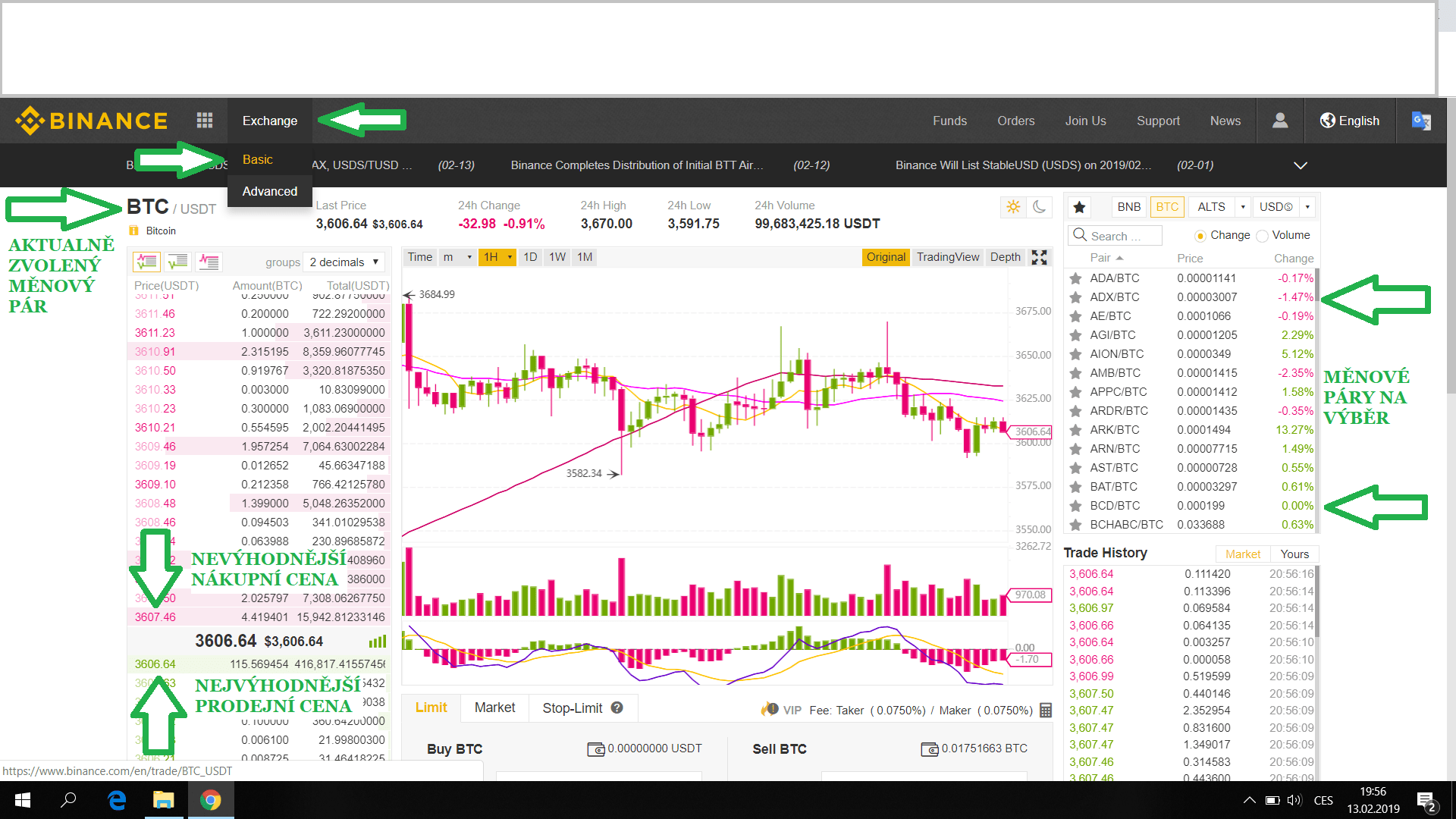The height and width of the screenshot is (819, 1456).
Task: Click the search magnifier icon in pairs panel
Action: tap(1080, 235)
